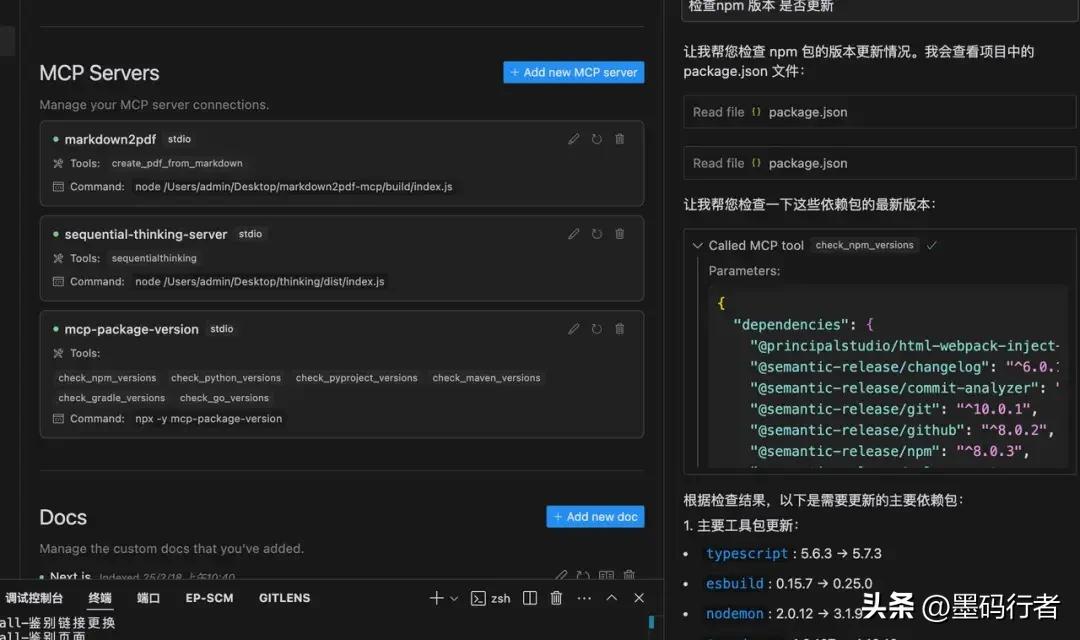The image size is (1080, 640).
Task: Collapse the 'Called MCP tool check_npm_versions' section
Action: [x=696, y=244]
